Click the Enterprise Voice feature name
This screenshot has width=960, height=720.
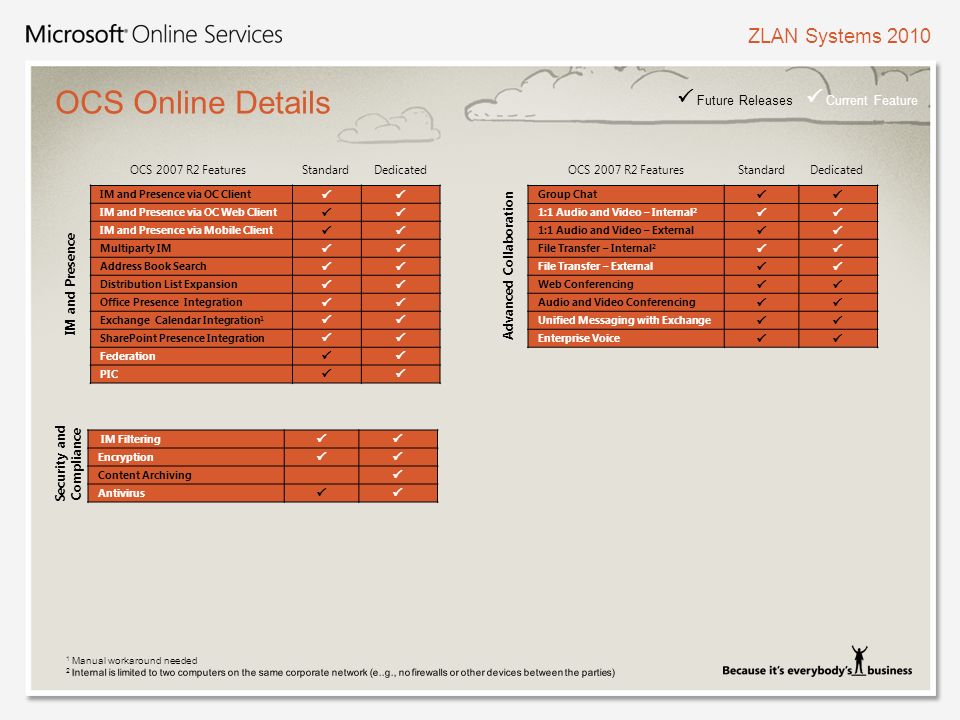(579, 338)
